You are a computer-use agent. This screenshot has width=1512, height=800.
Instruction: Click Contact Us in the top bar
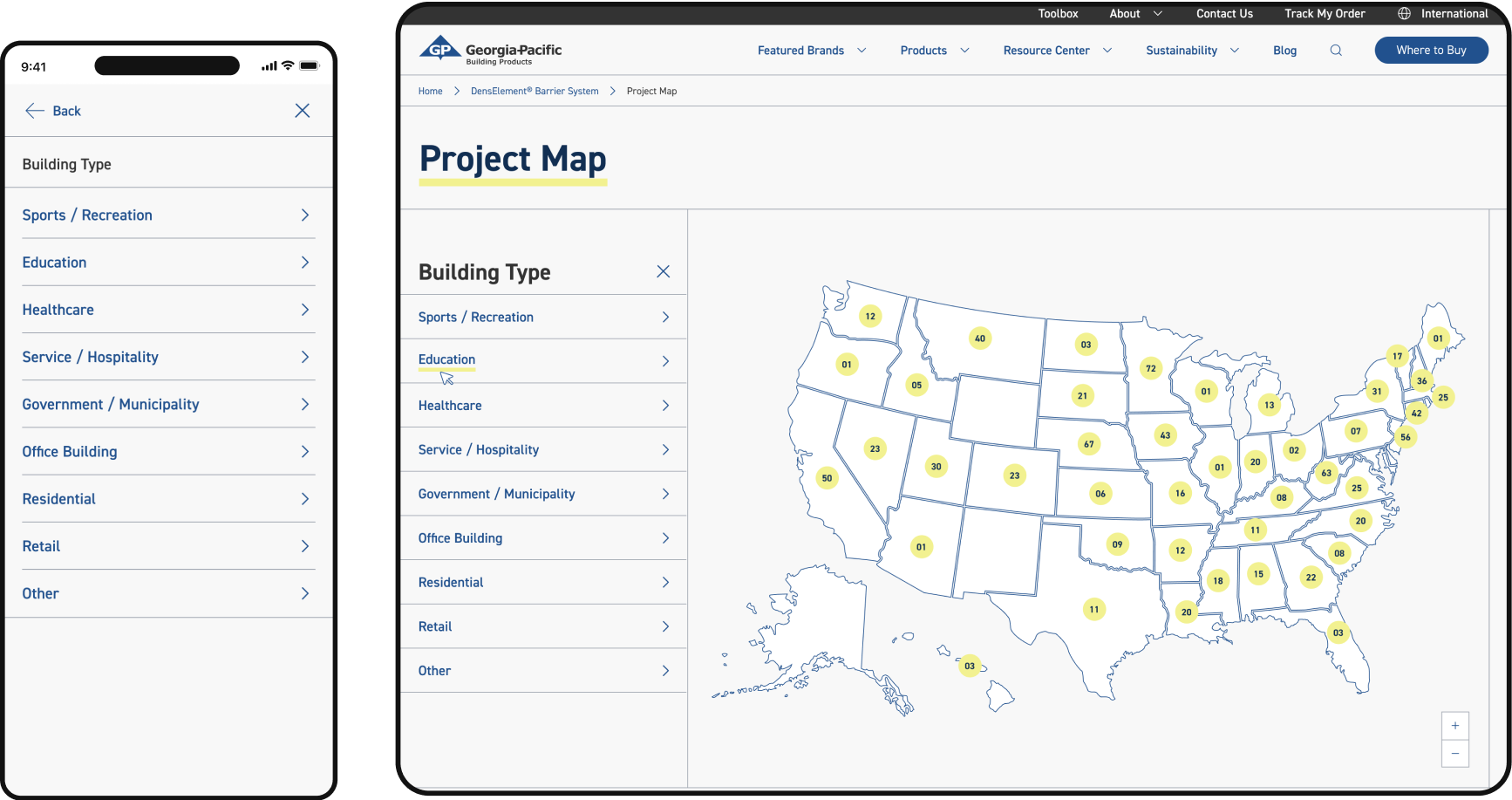pyautogui.click(x=1224, y=14)
